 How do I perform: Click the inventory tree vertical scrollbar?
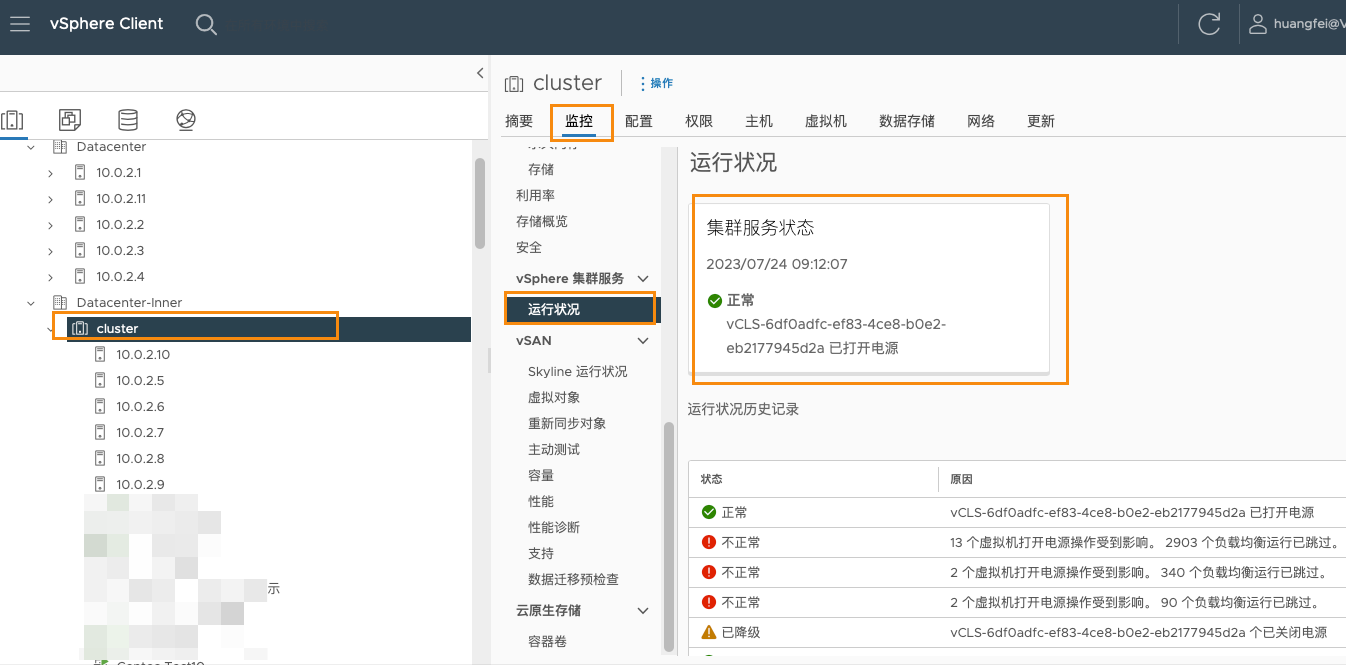[480, 204]
